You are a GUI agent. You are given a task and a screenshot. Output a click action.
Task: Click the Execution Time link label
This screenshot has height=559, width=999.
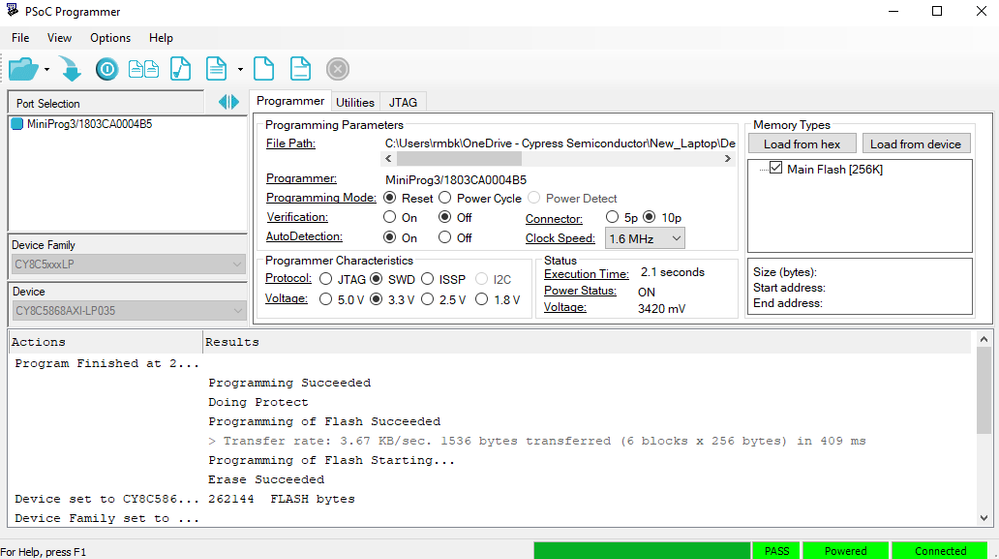(x=586, y=274)
